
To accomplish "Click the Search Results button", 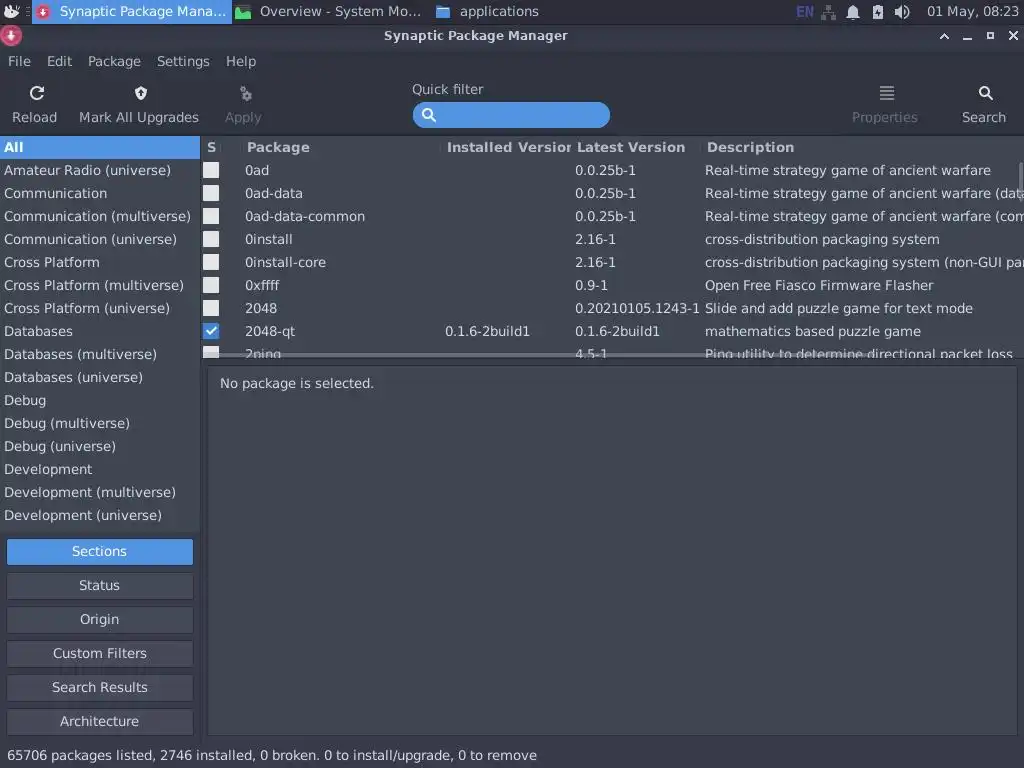I will point(99,688).
